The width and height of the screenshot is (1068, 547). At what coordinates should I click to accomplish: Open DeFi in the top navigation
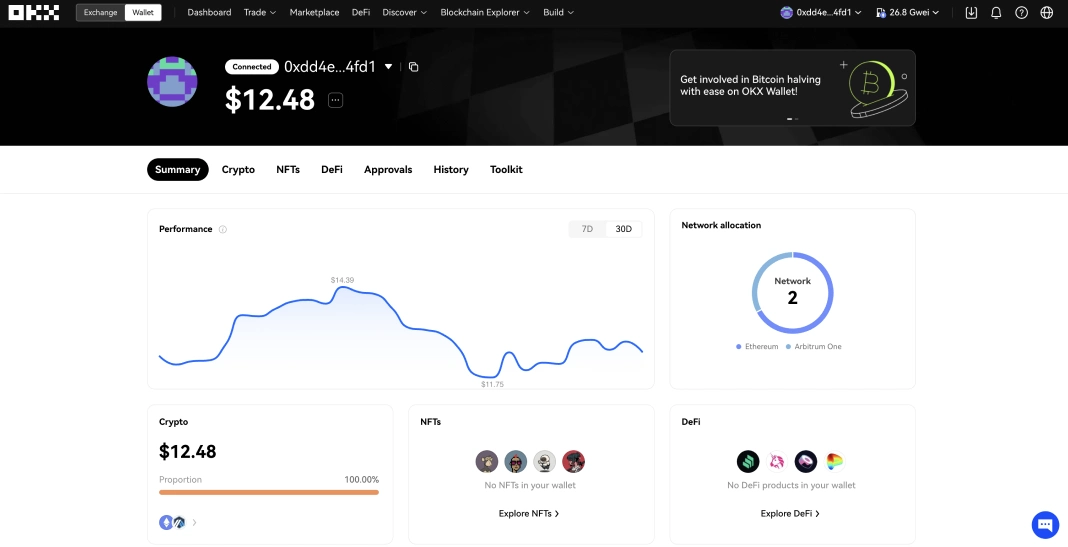tap(360, 12)
